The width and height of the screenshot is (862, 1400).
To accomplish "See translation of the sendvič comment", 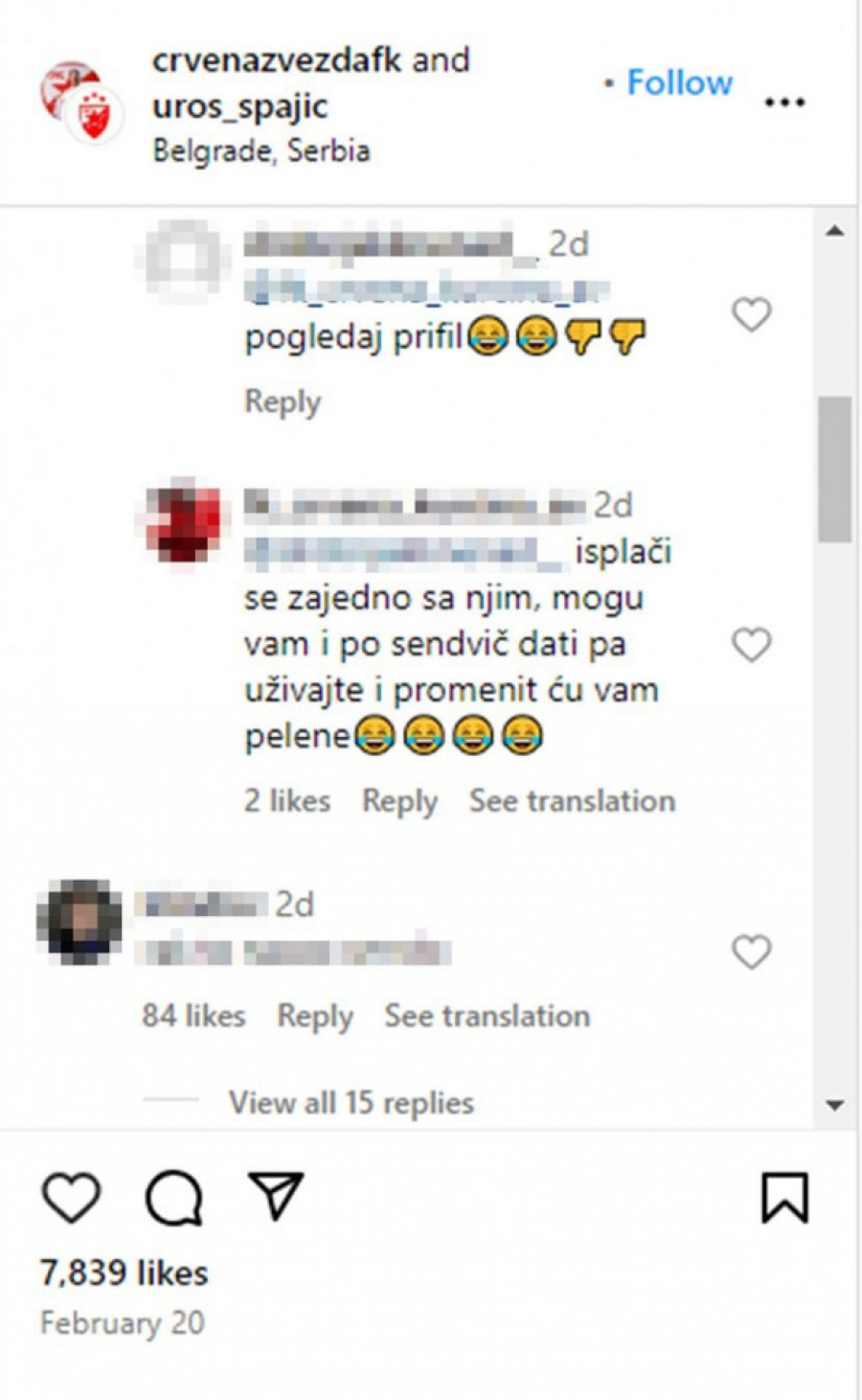I will [x=572, y=801].
